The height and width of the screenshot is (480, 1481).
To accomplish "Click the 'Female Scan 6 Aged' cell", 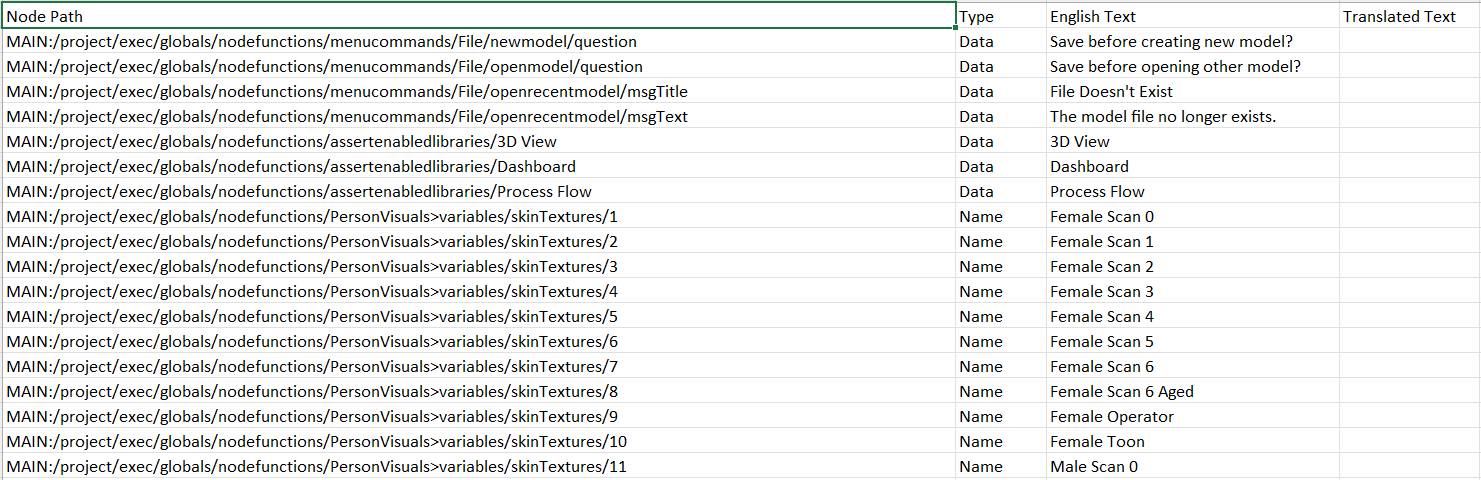I will (1193, 391).
